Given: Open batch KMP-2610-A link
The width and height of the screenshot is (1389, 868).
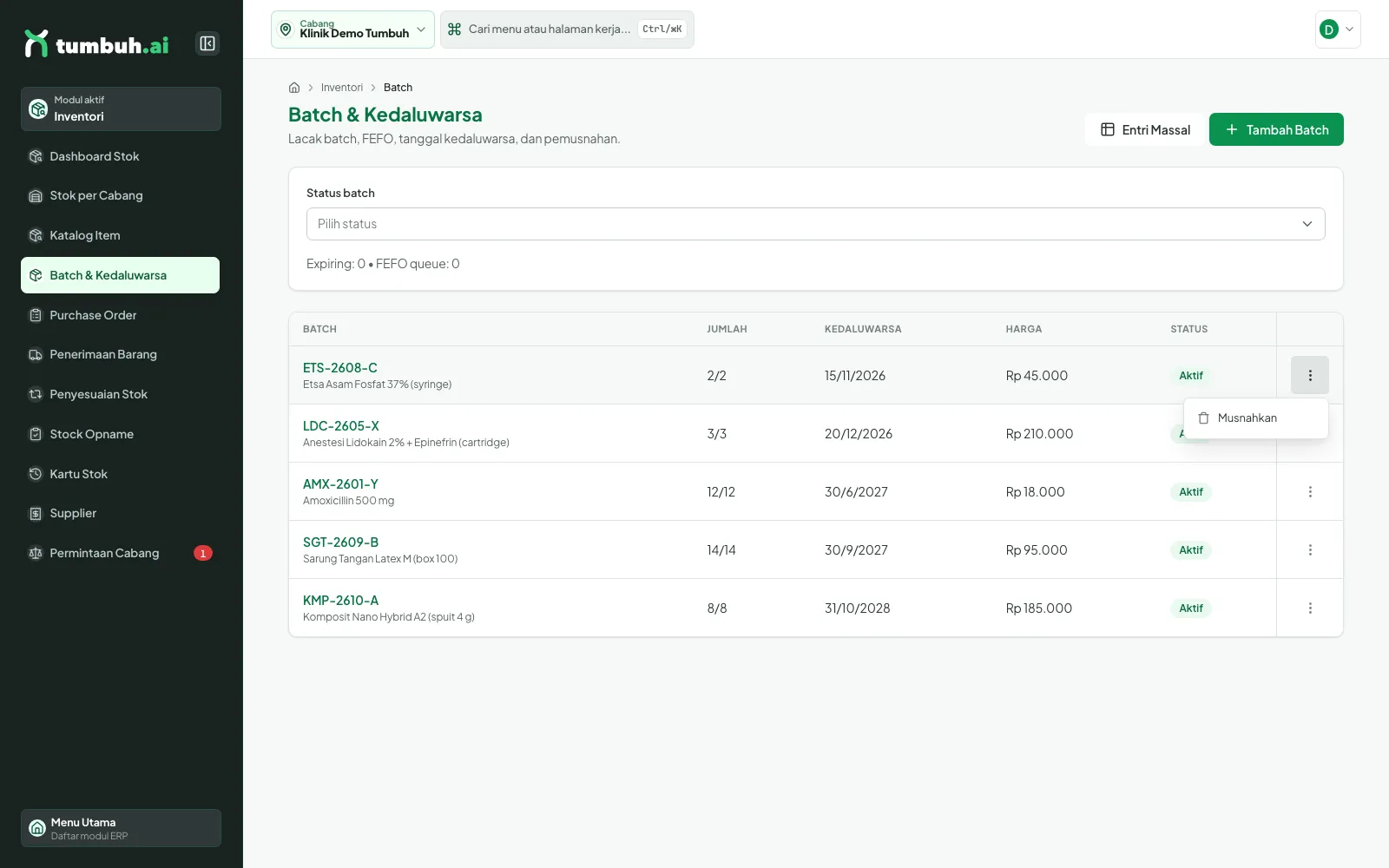Looking at the screenshot, I should tap(340, 601).
